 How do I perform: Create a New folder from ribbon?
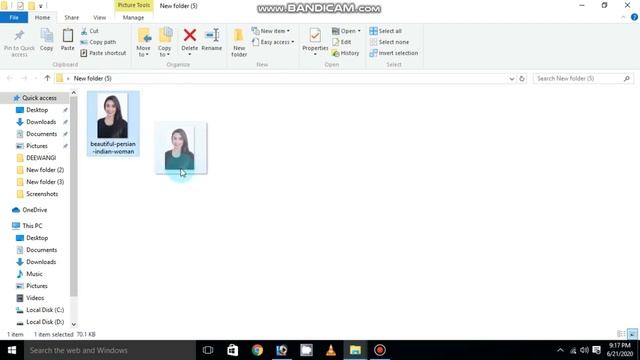[x=239, y=42]
